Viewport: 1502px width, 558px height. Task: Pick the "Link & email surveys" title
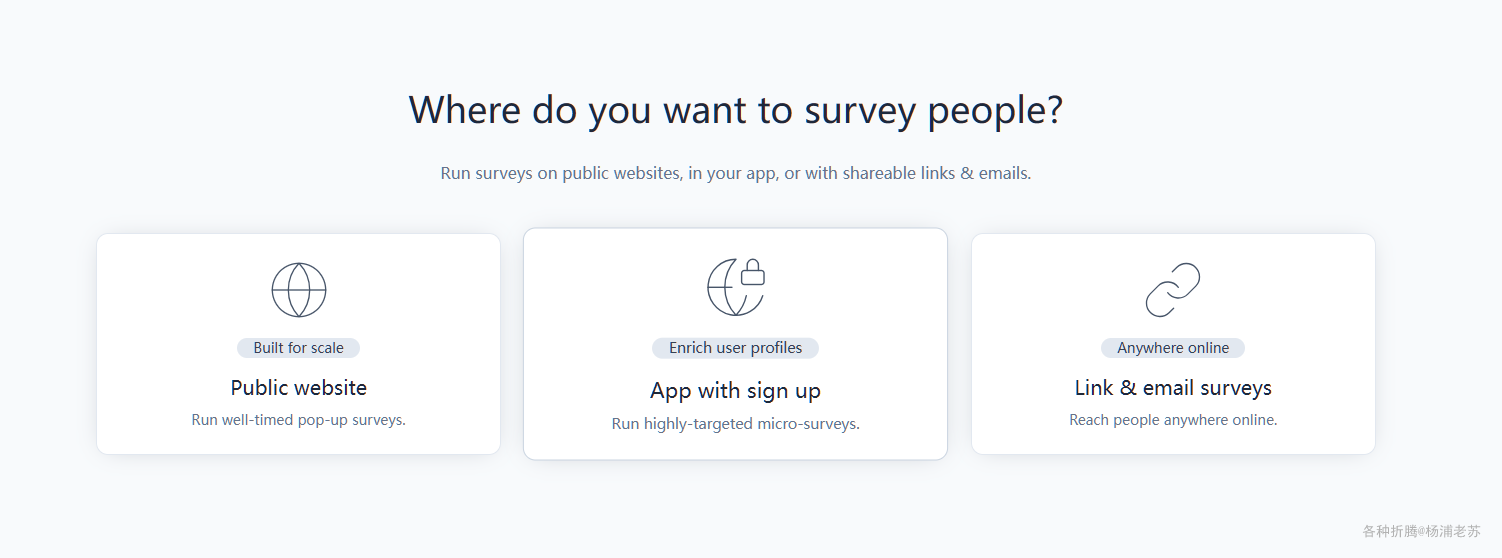pos(1173,388)
